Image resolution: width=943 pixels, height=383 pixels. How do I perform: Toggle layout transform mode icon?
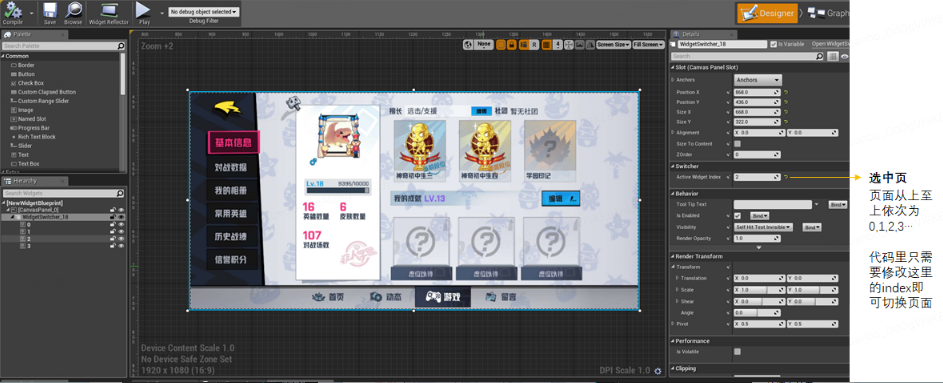pos(523,44)
